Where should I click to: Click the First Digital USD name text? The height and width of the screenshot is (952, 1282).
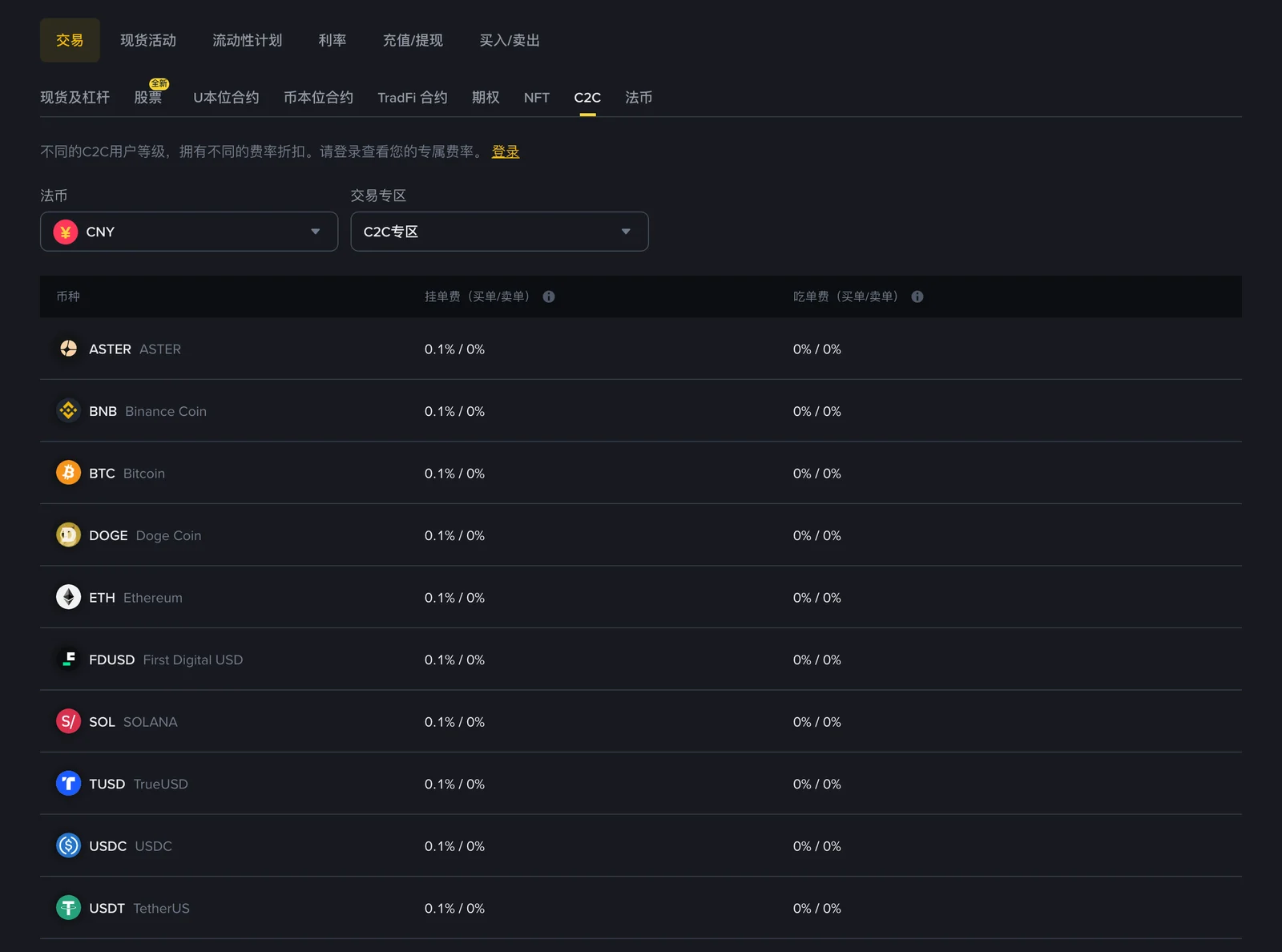click(x=193, y=660)
